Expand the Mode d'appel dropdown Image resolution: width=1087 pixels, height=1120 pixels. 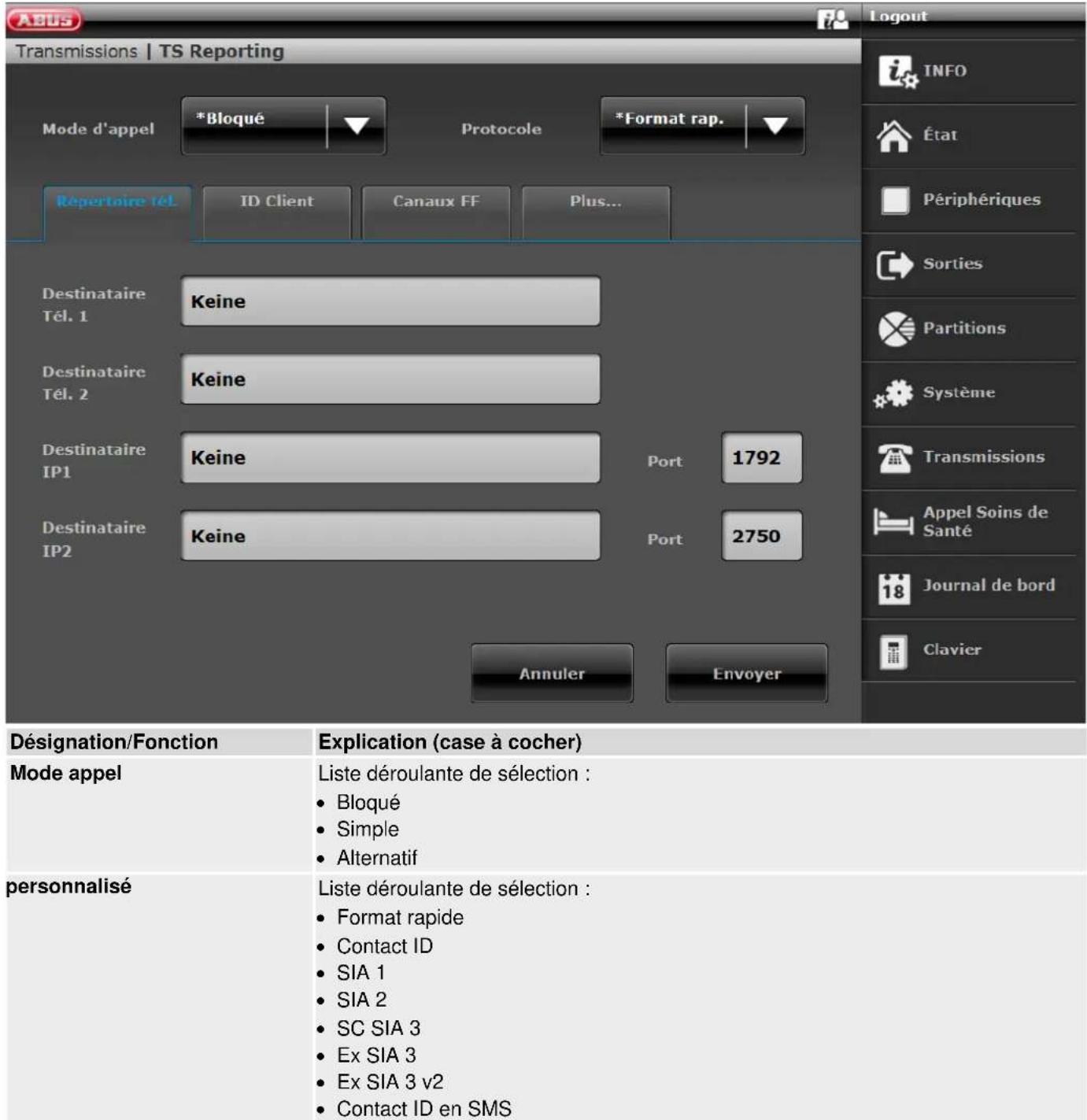pyautogui.click(x=357, y=126)
